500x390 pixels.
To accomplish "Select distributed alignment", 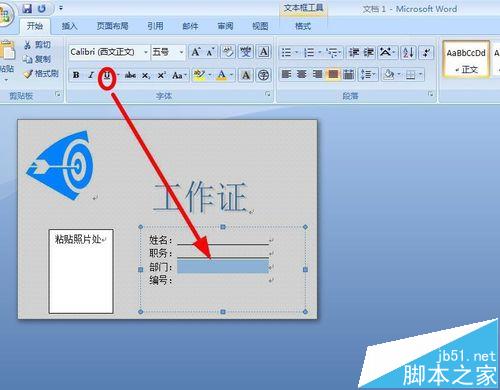I will 348,74.
